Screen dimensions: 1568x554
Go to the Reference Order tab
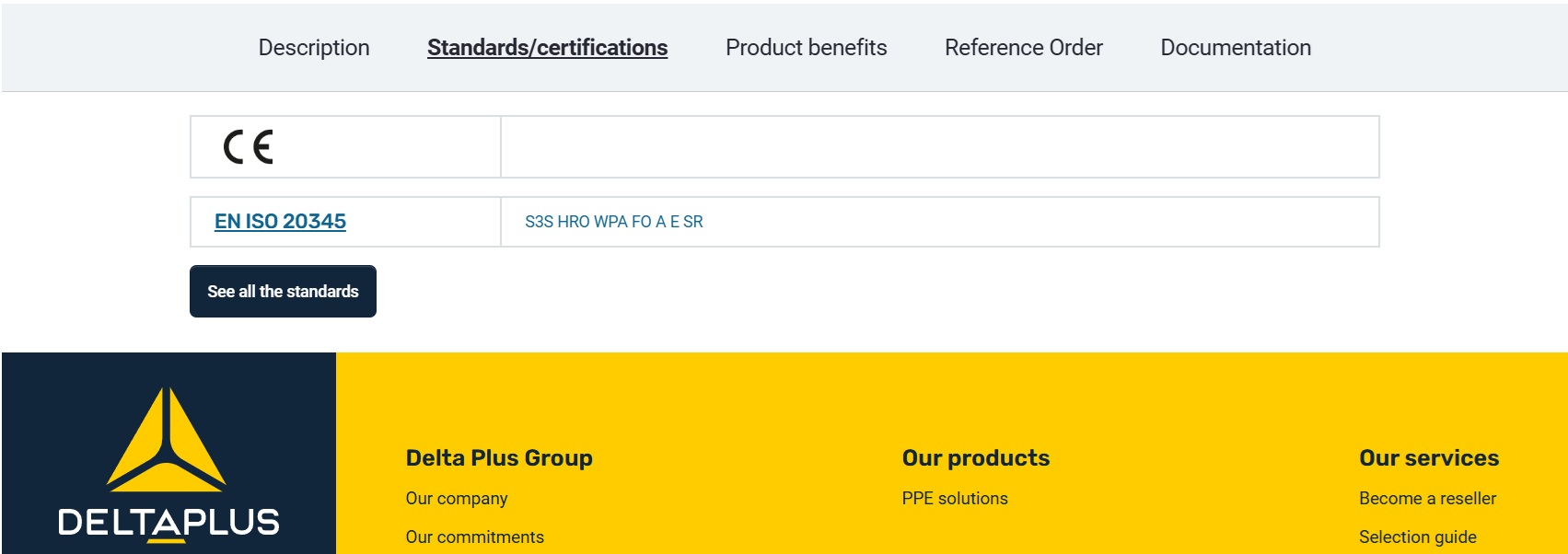[1023, 48]
